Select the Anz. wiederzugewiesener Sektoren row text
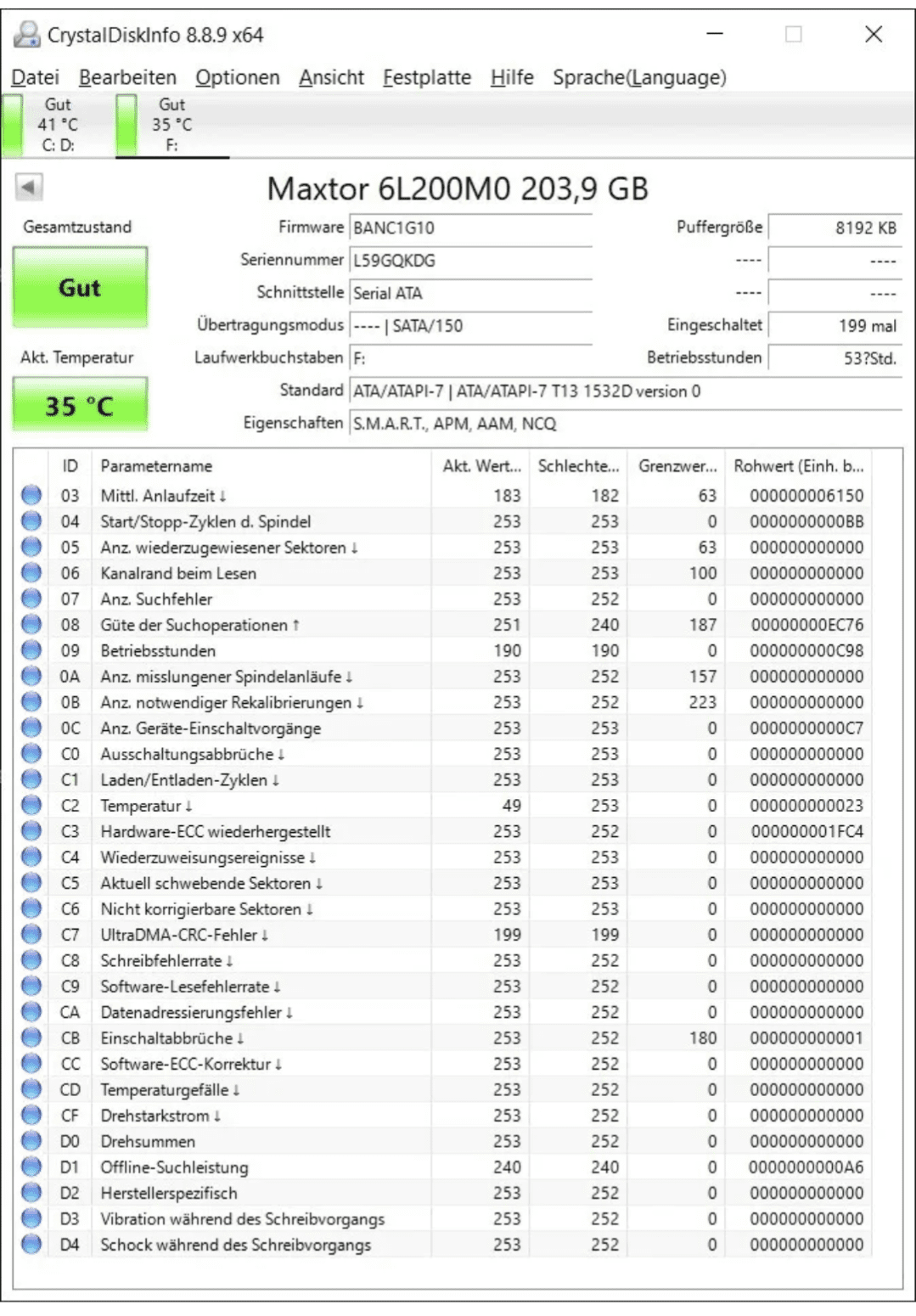 tap(229, 547)
